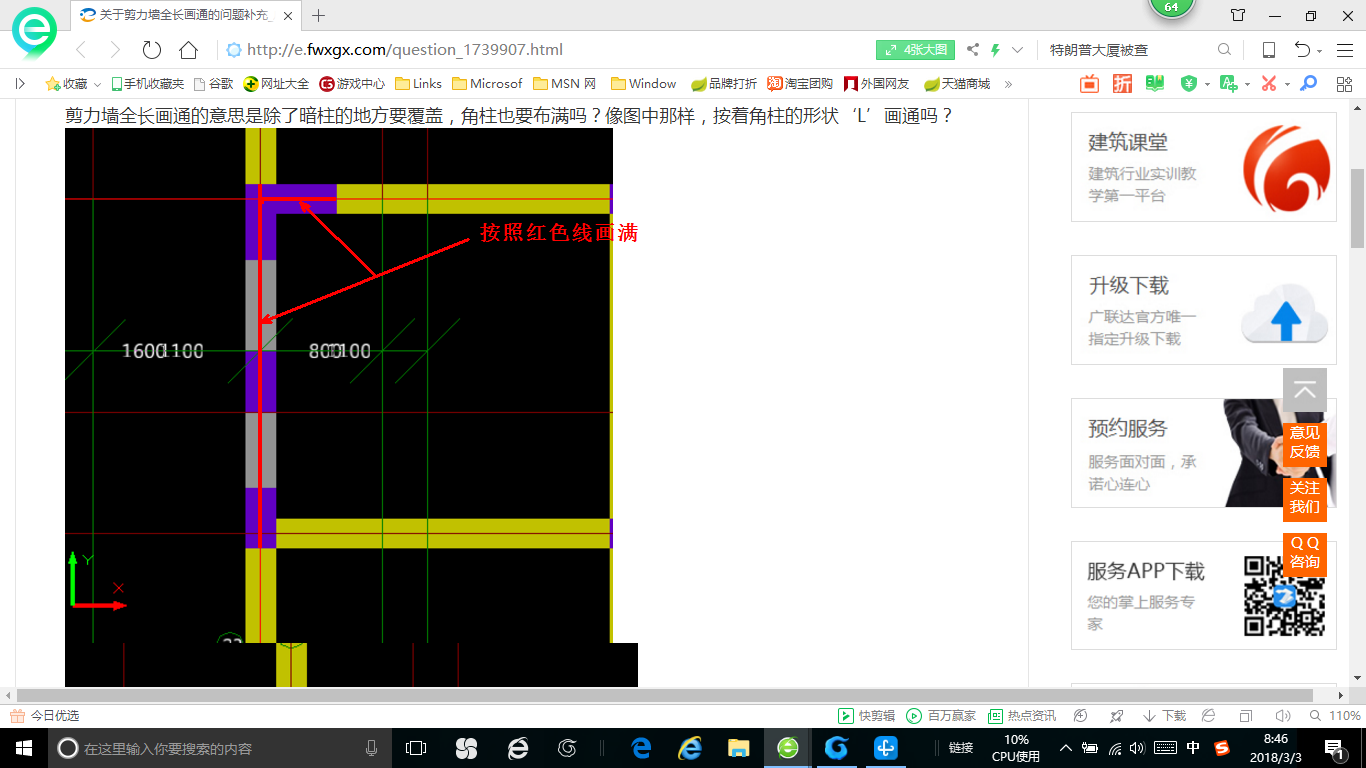Open the 品牌打折 bookmark

724,84
